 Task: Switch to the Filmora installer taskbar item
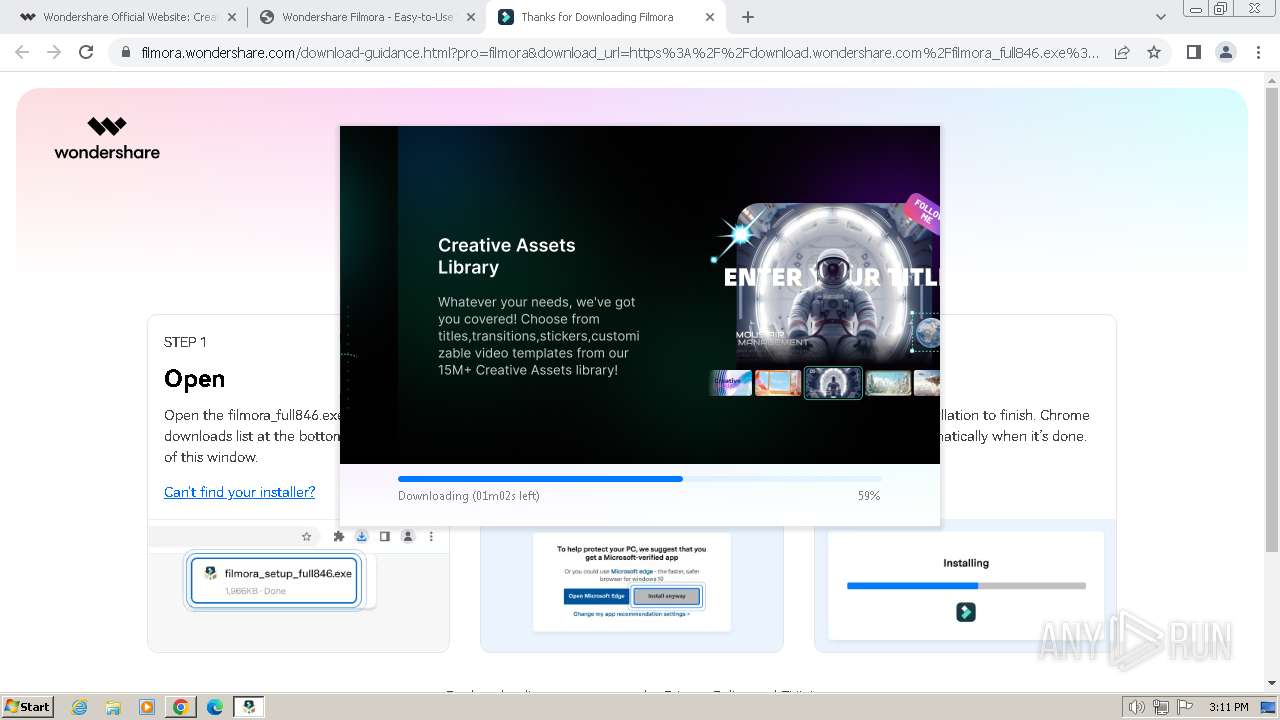[x=249, y=707]
